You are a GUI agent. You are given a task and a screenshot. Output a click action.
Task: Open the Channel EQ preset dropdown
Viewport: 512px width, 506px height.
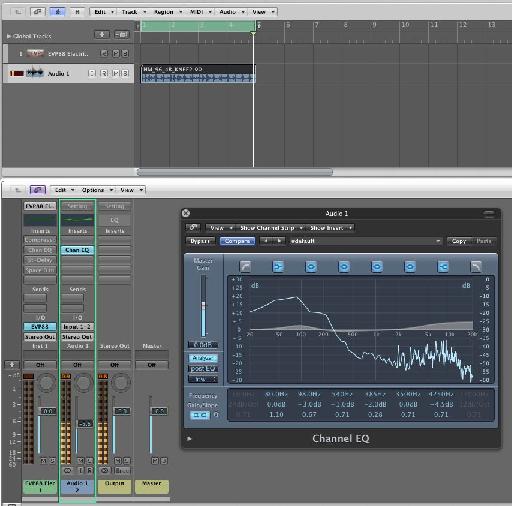tap(366, 241)
